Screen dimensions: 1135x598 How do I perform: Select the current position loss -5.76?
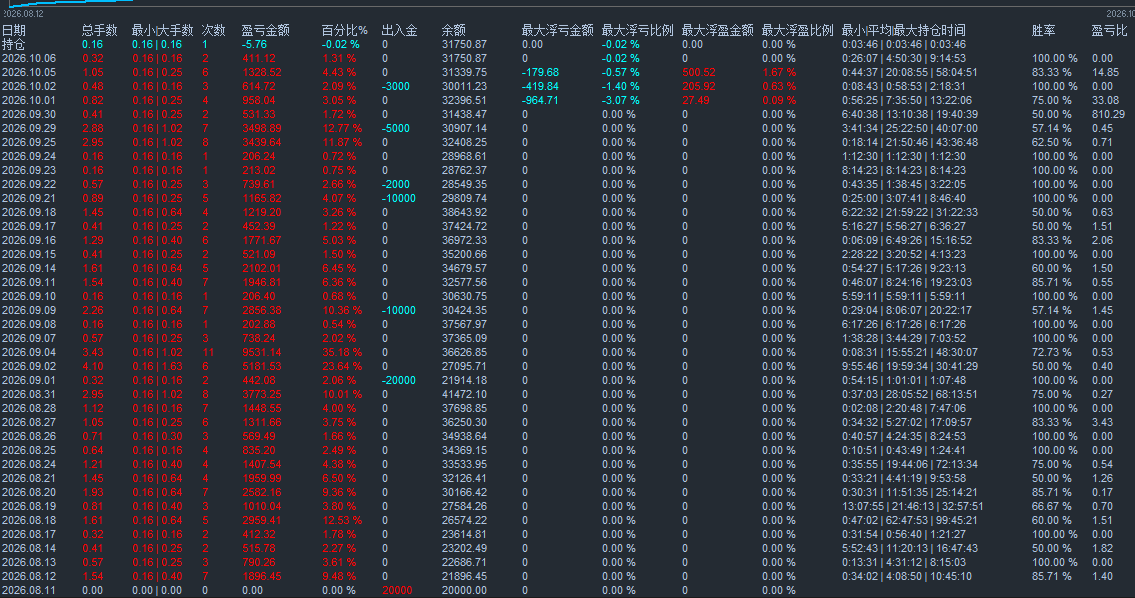click(254, 44)
